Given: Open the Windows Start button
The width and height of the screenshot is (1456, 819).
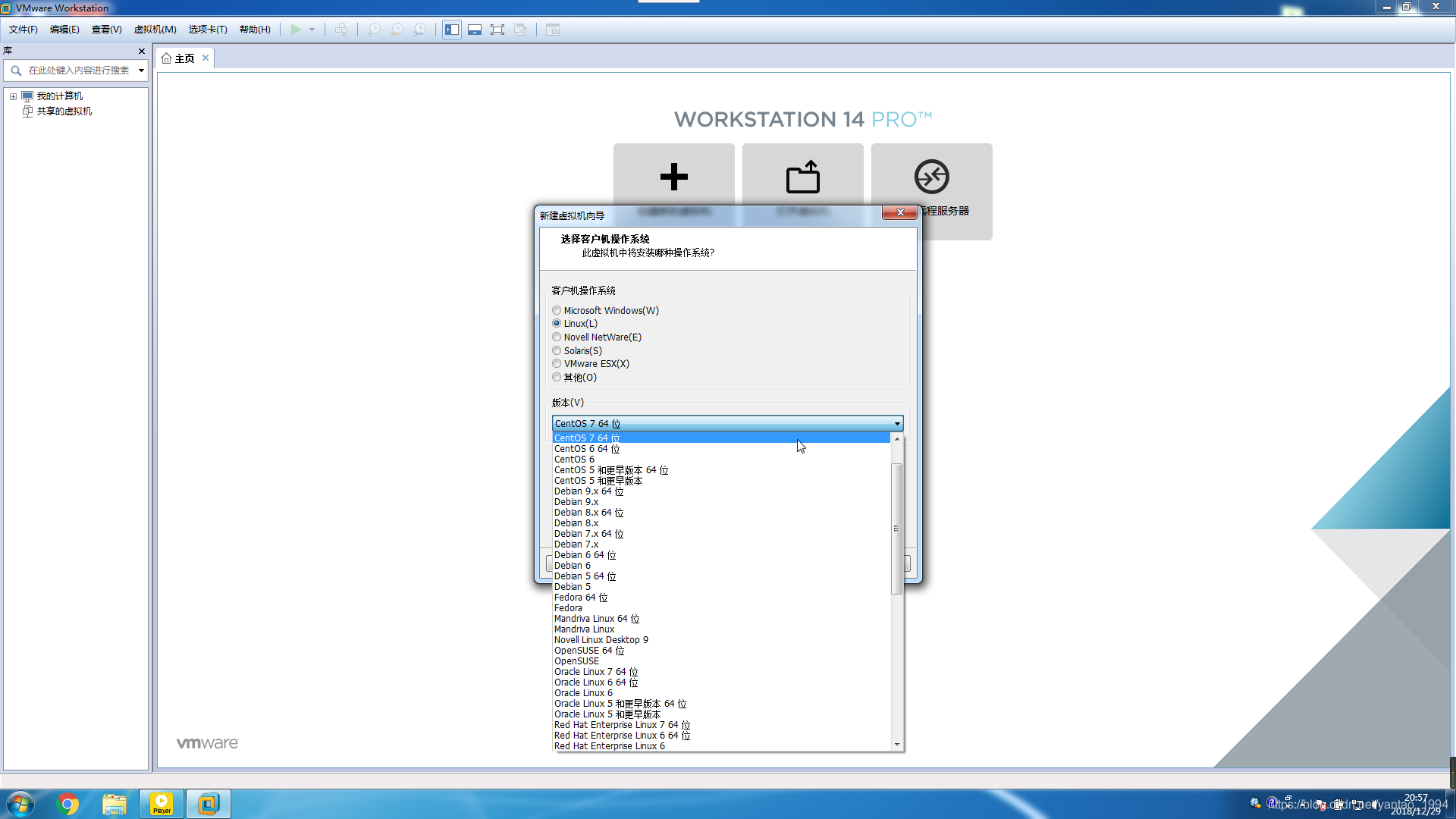Looking at the screenshot, I should pyautogui.click(x=20, y=804).
